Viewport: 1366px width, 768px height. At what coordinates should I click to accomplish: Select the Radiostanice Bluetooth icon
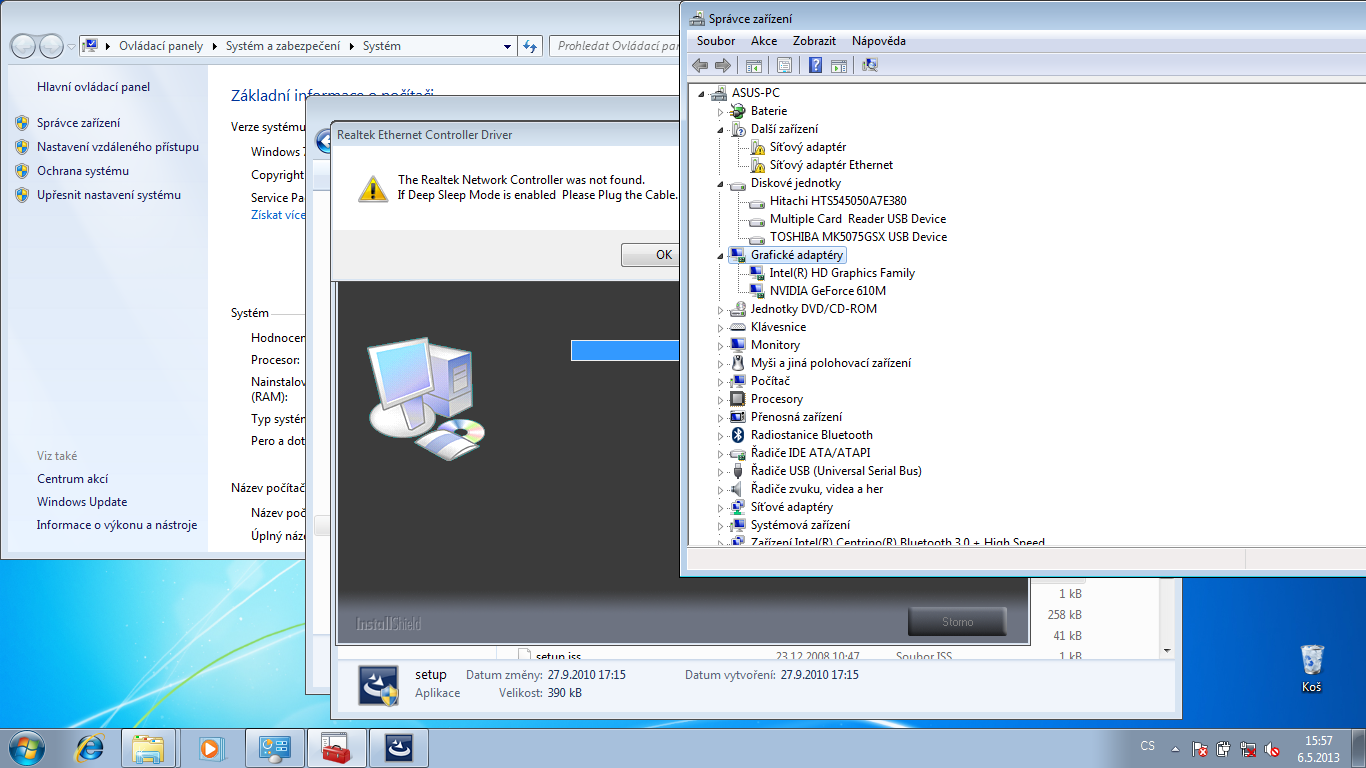point(738,435)
